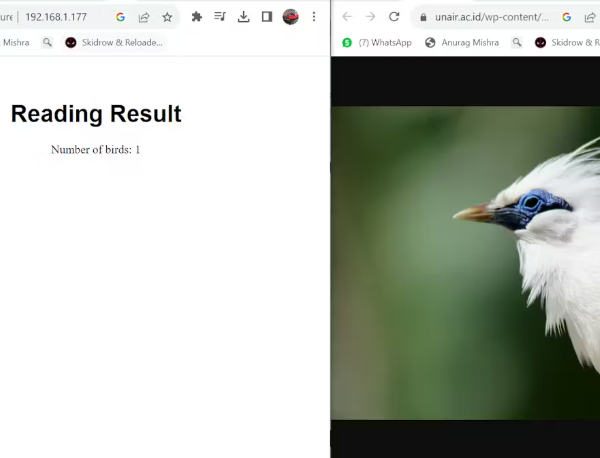Go forward in the right browser window
The image size is (600, 458).
click(370, 16)
